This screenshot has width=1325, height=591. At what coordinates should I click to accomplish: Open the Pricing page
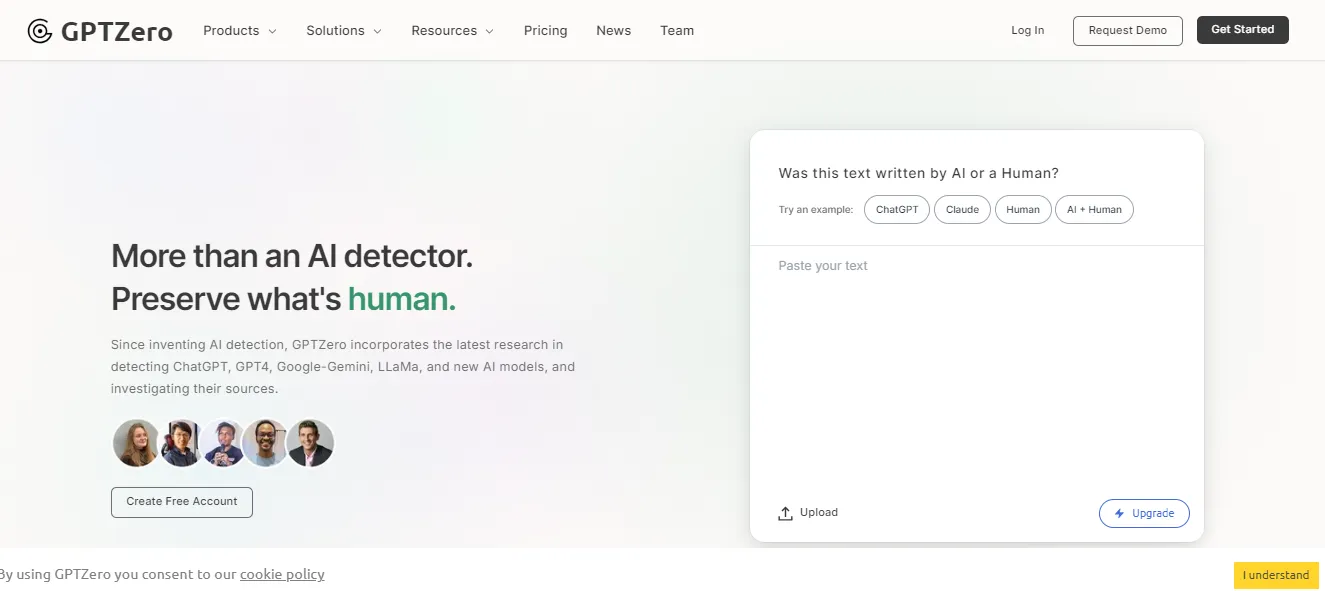545,31
